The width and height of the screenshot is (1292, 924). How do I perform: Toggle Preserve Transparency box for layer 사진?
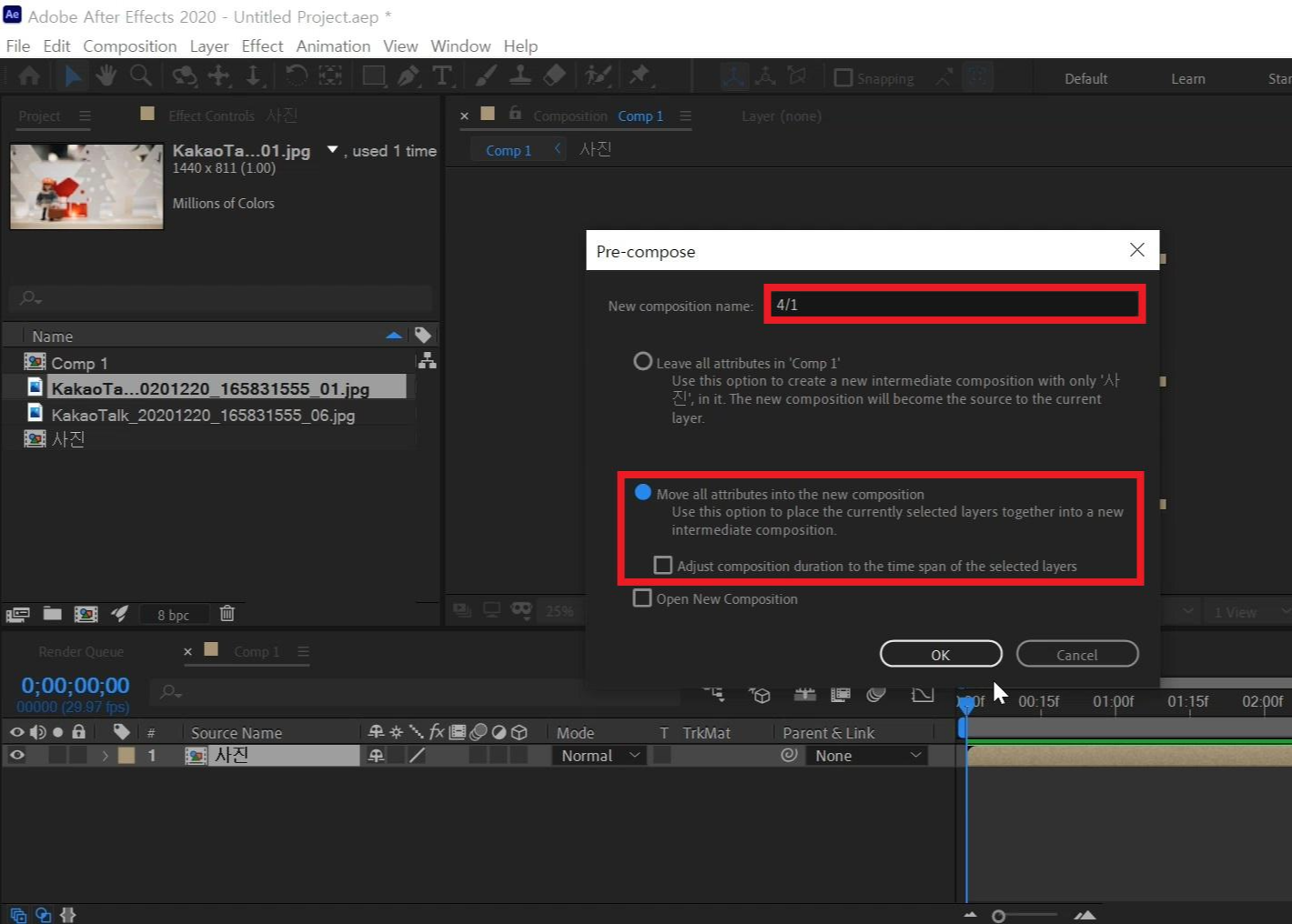coord(662,755)
